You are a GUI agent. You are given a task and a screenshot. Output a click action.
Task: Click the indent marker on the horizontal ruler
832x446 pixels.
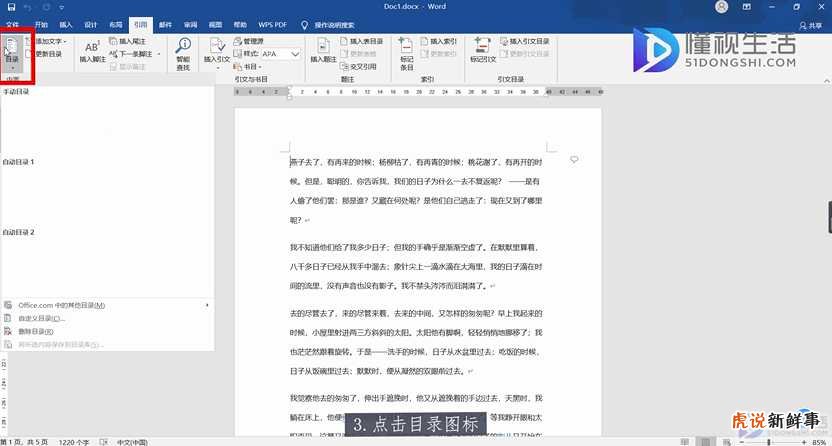289,93
